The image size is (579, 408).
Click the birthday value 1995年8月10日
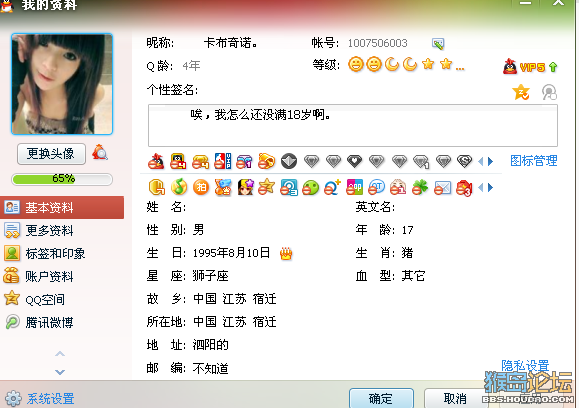coord(231,253)
